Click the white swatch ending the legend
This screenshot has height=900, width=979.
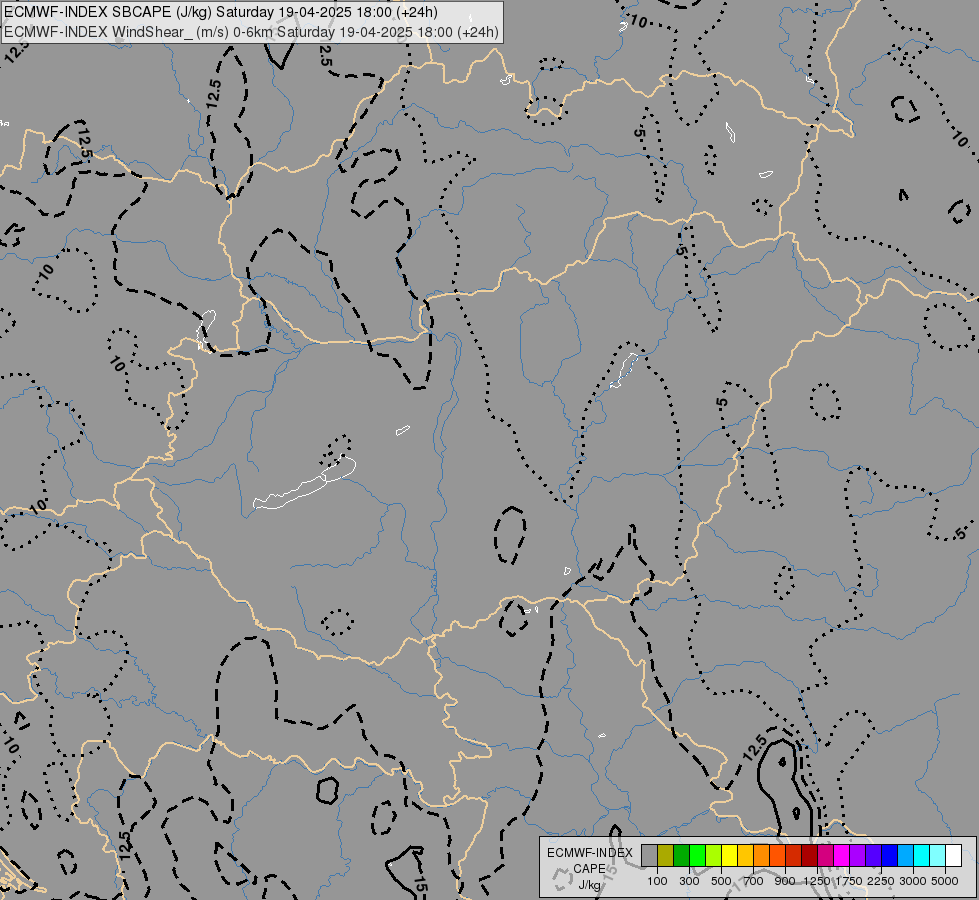click(953, 856)
